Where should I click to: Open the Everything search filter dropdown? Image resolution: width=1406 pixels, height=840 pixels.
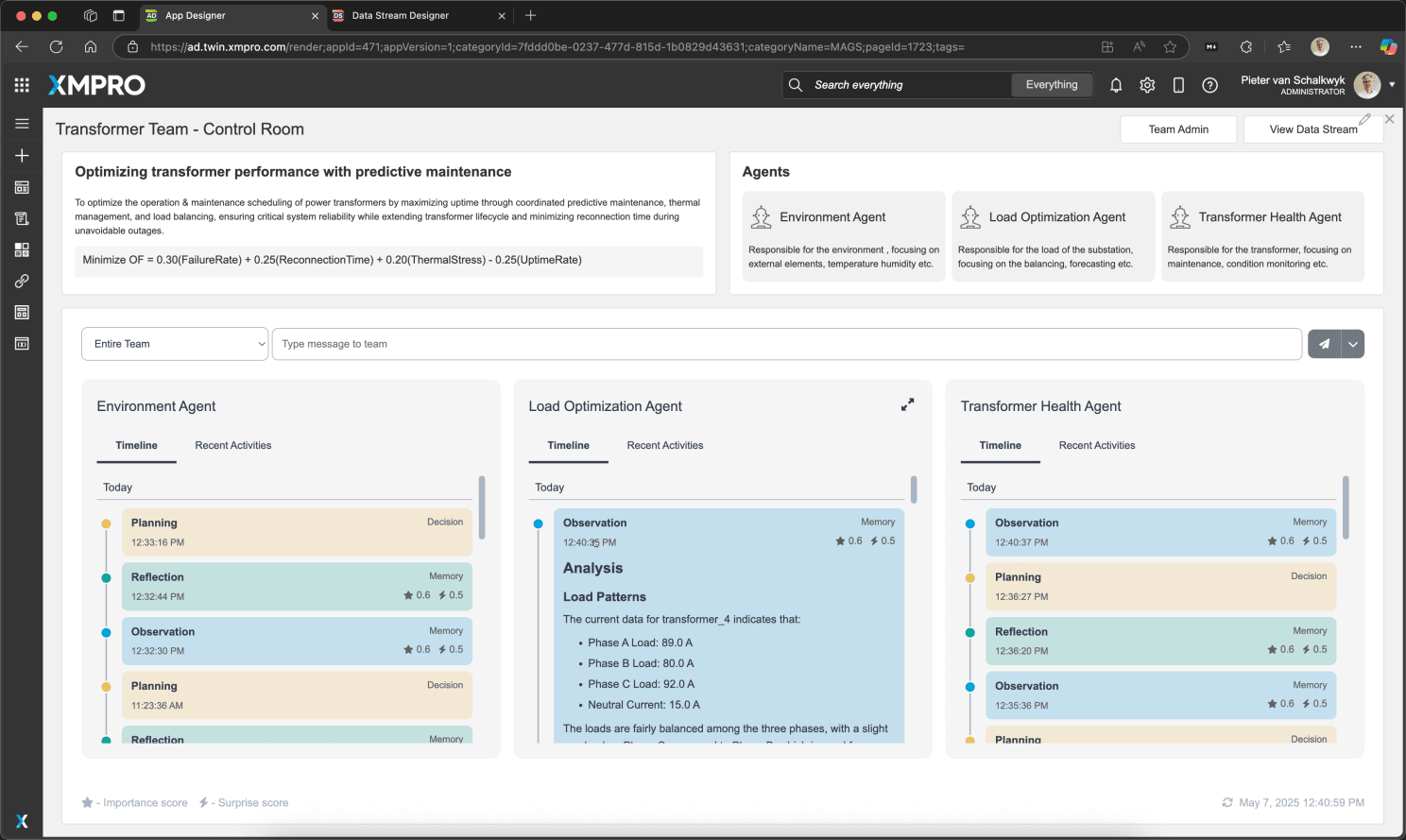coord(1052,85)
